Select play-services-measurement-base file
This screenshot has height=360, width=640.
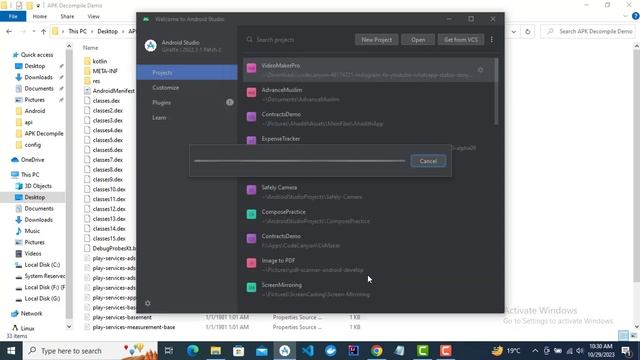[x=133, y=327]
